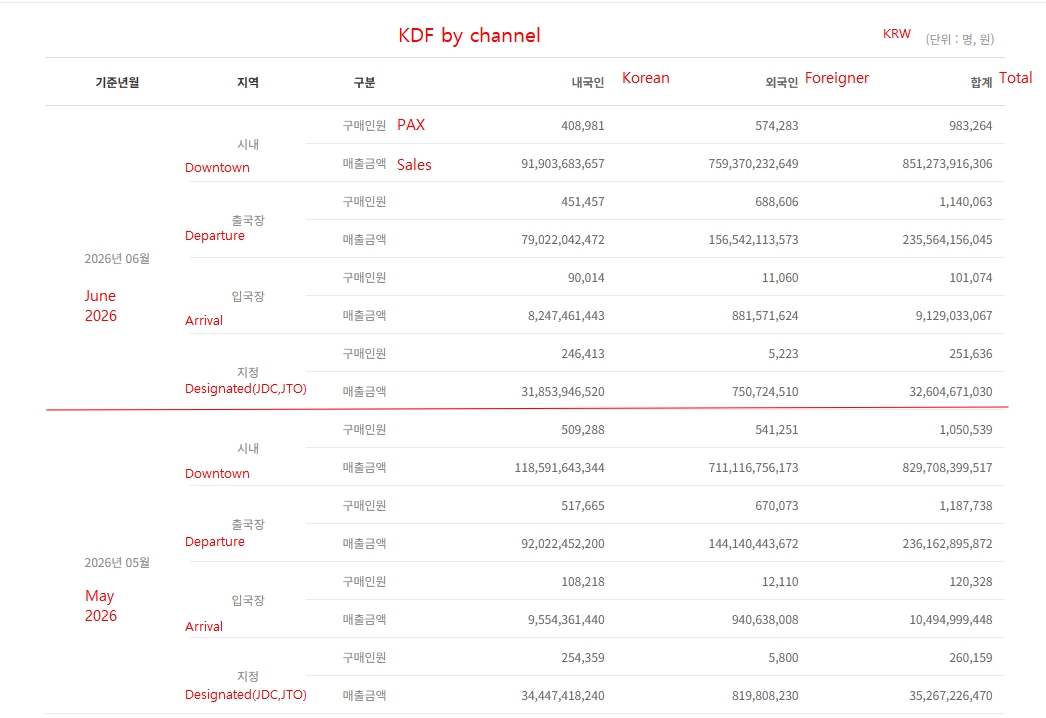The width and height of the screenshot is (1046, 718).
Task: Click the 지역 column header
Action: [247, 82]
